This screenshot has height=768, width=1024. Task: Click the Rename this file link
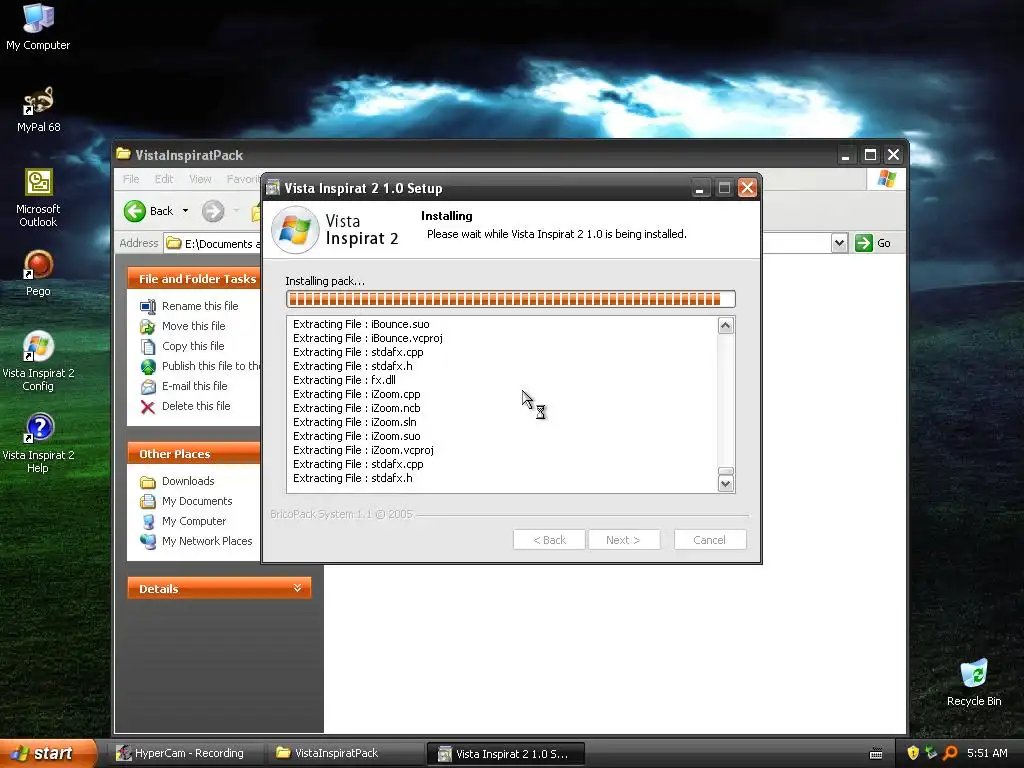[x=200, y=306]
